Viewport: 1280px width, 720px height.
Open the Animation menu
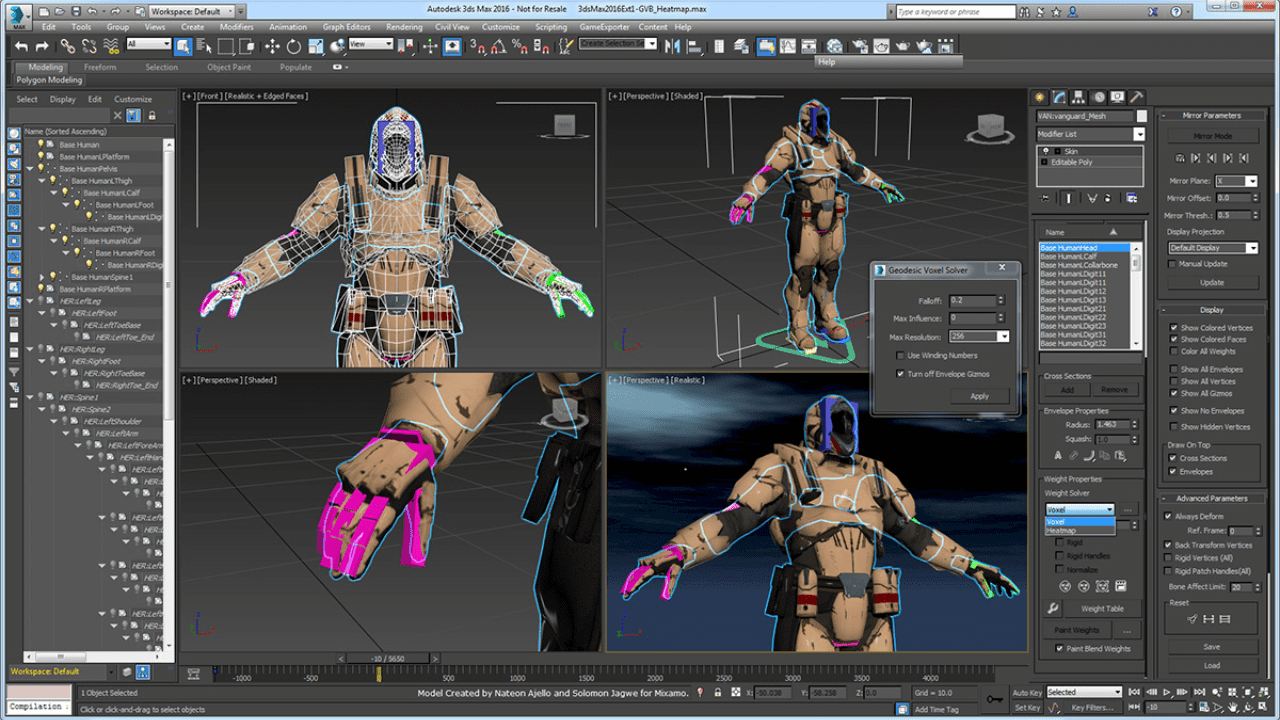point(287,27)
